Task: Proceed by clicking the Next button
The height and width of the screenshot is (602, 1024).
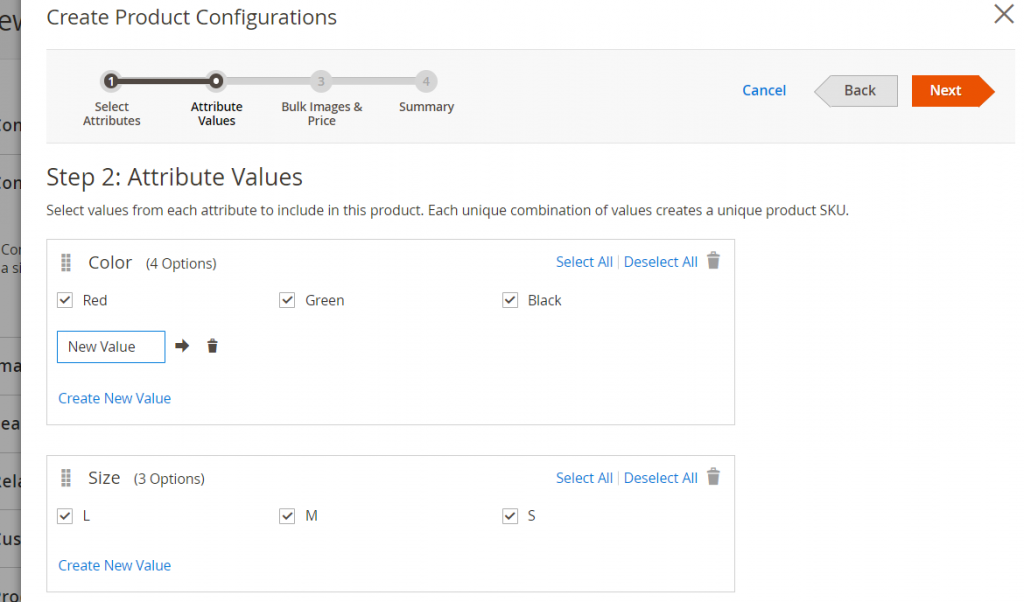Action: [x=944, y=90]
